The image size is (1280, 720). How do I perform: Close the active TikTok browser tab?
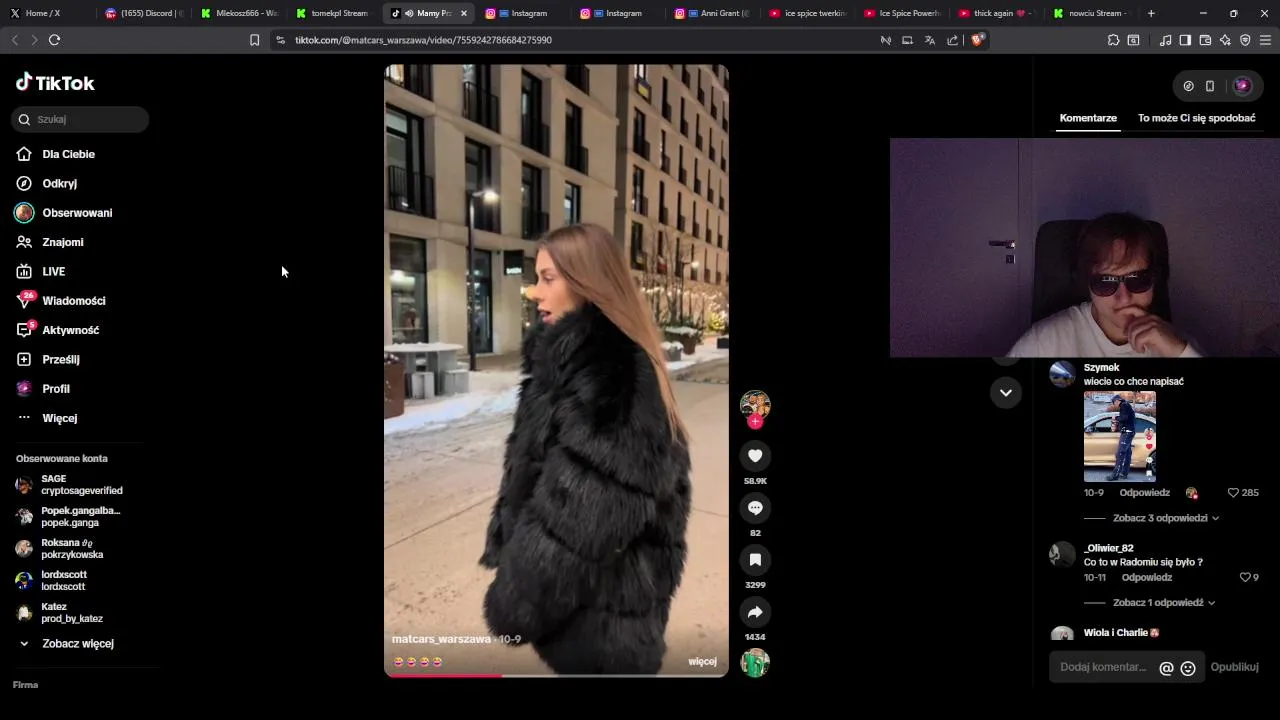pos(464,13)
